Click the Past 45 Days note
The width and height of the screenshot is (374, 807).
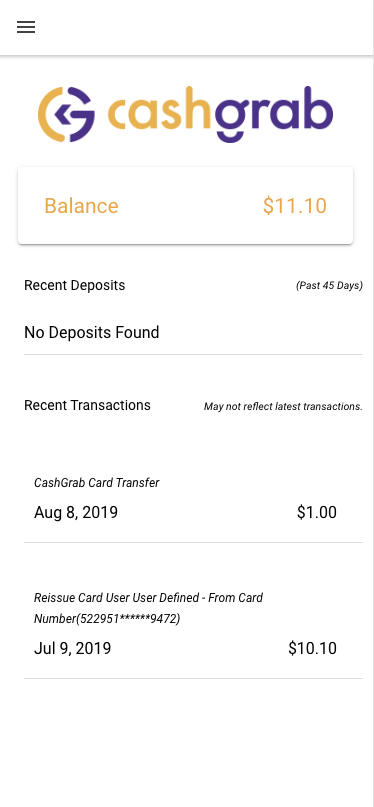(329, 285)
